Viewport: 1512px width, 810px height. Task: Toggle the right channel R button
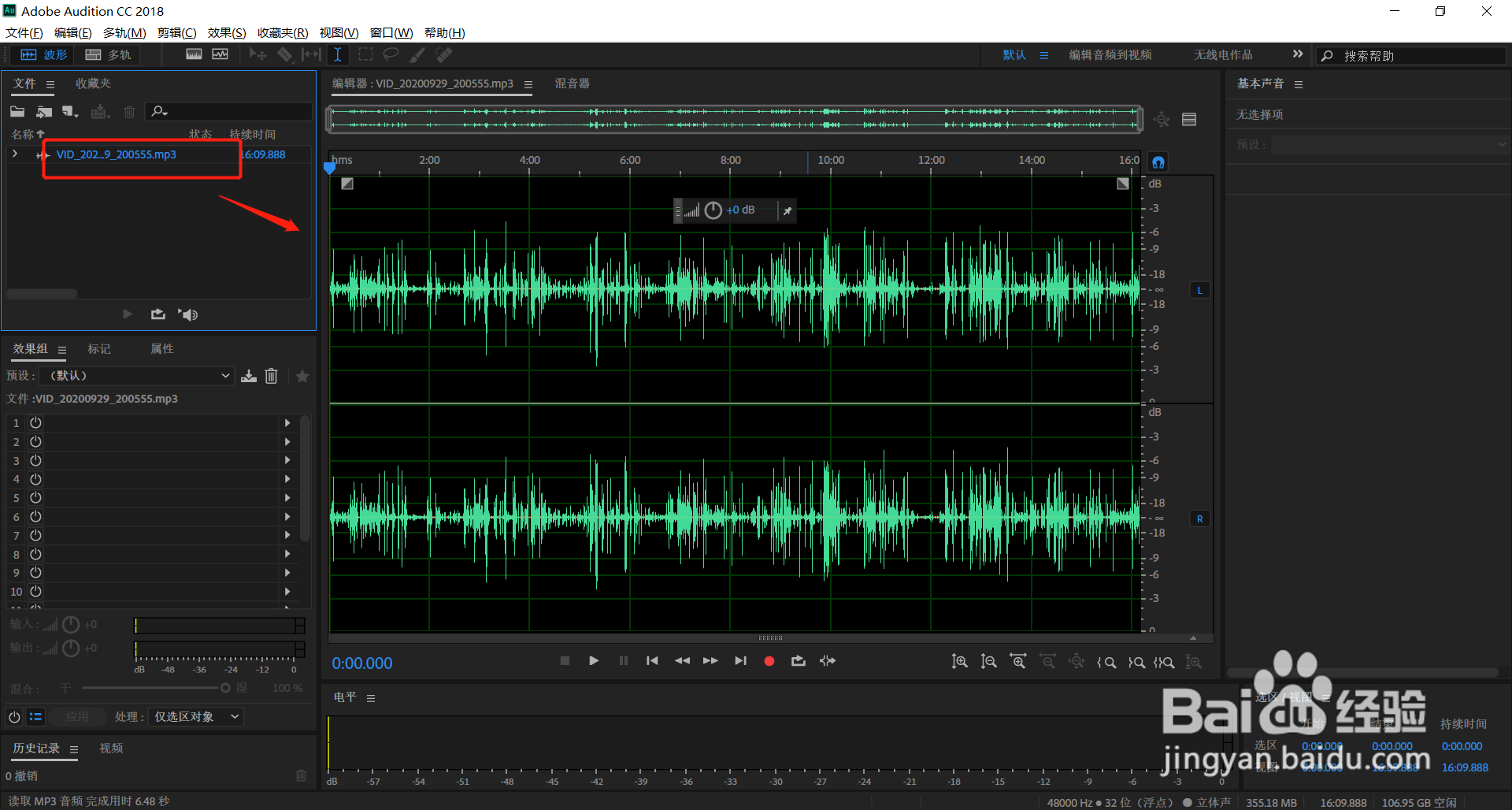1199,519
